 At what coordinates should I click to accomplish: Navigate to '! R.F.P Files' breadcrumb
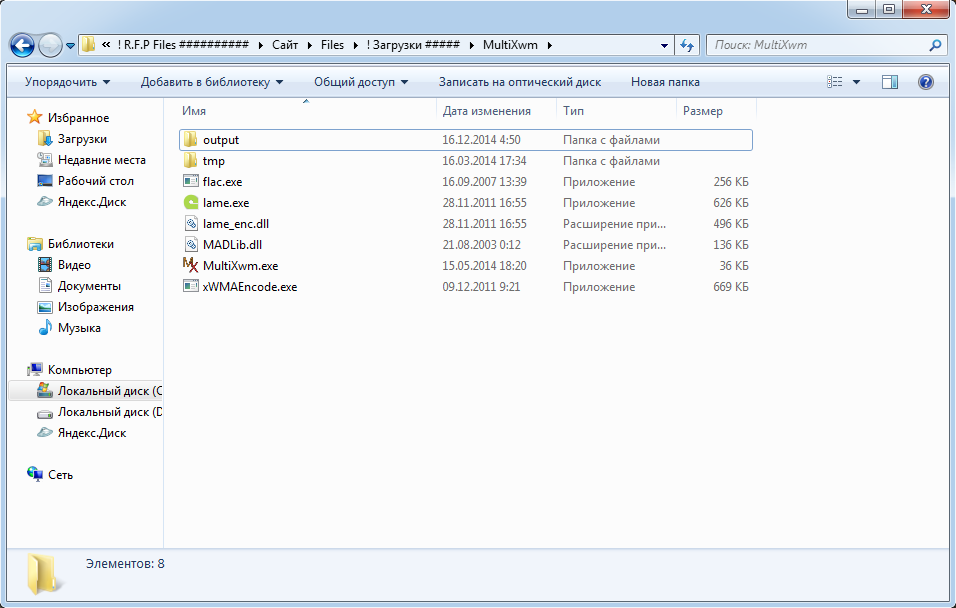(184, 45)
